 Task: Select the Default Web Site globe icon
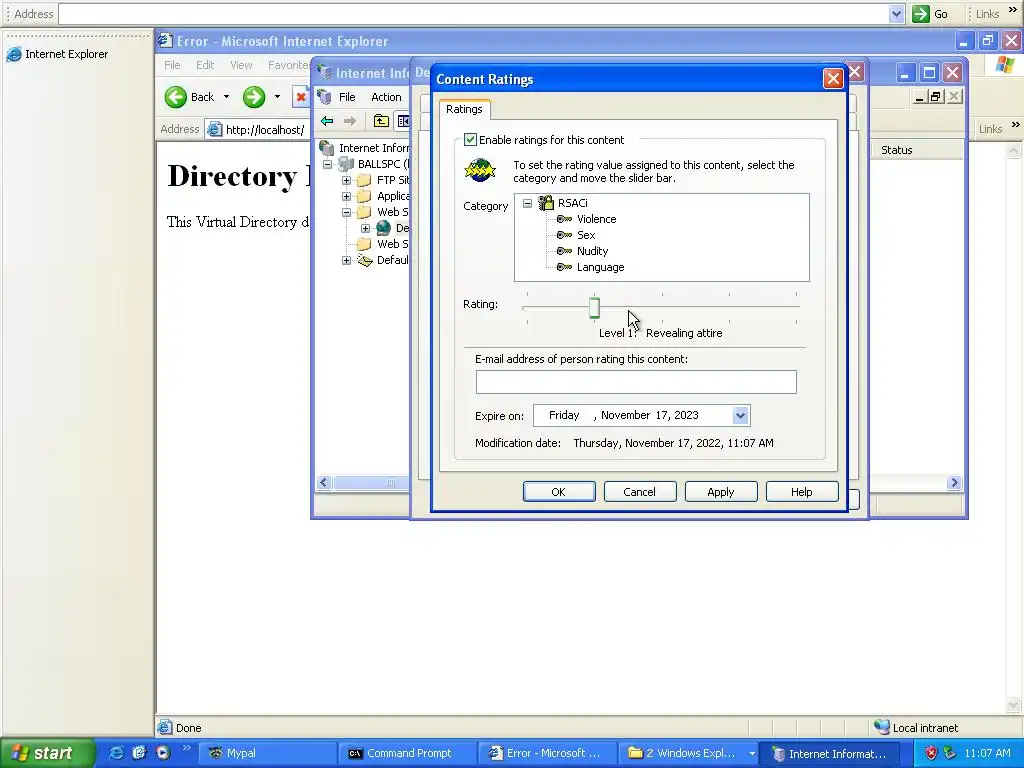pos(383,228)
